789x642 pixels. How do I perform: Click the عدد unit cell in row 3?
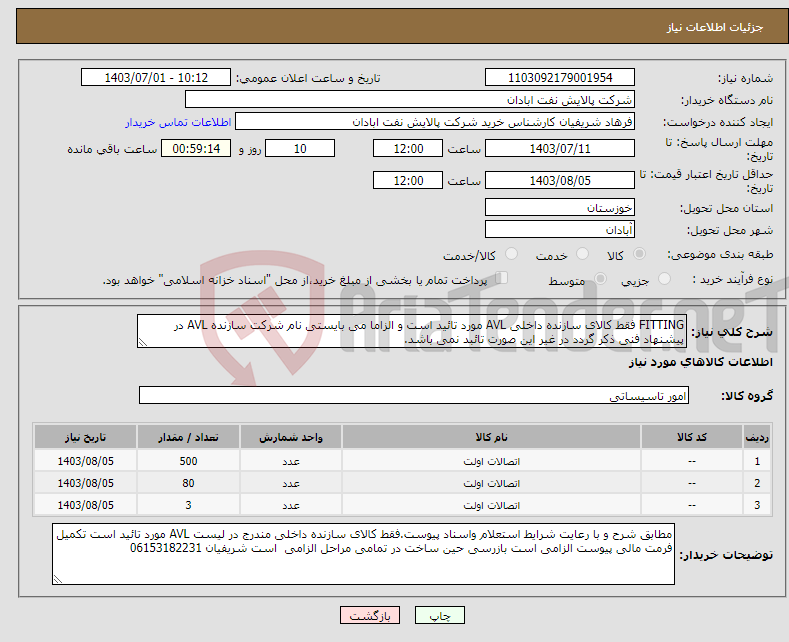291,505
